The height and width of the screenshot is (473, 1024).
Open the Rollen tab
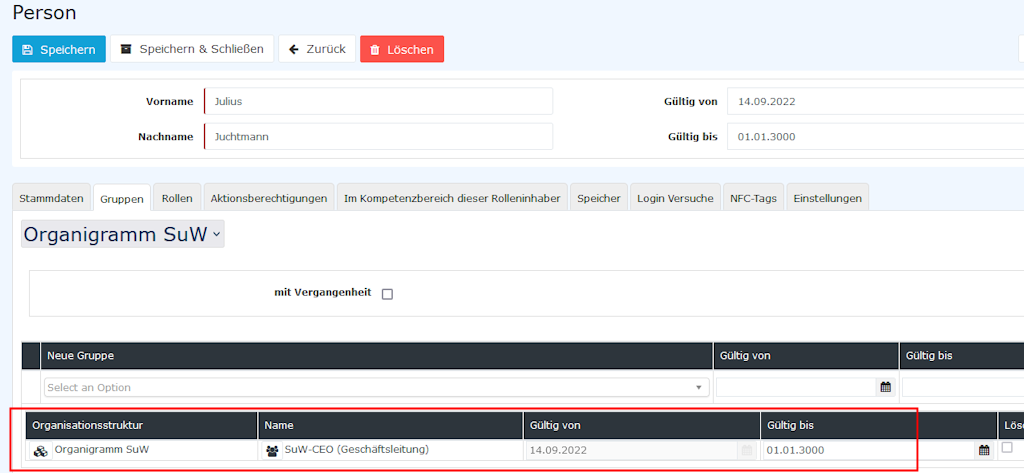177,198
